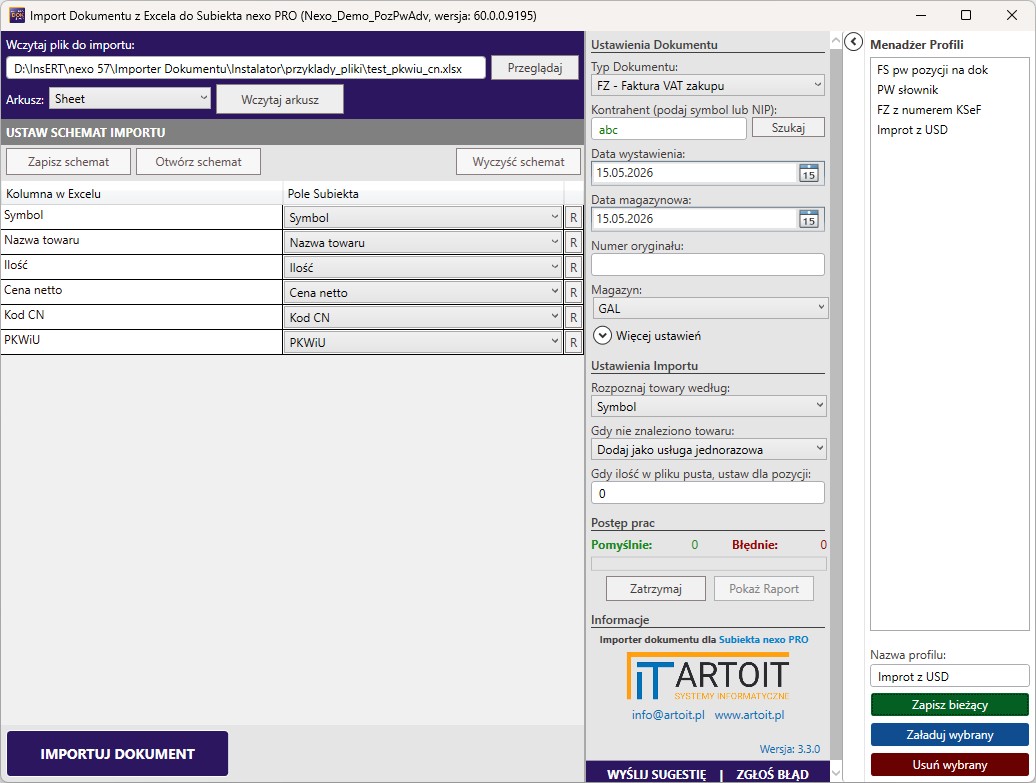Click the R button in PKWiU row
The image size is (1036, 783).
click(x=573, y=342)
